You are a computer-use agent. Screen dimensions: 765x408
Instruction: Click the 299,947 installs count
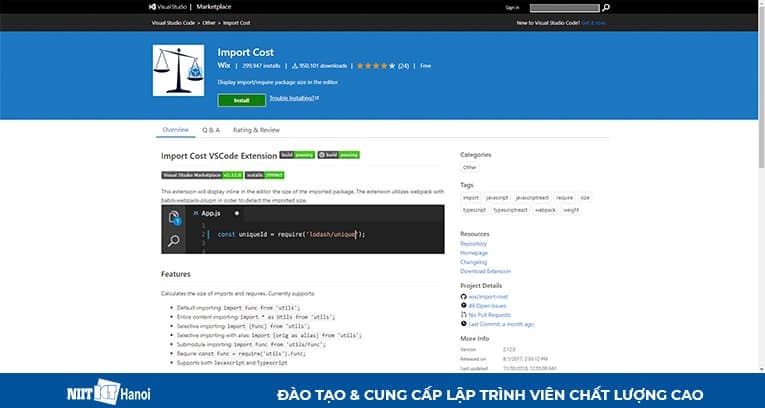pyautogui.click(x=261, y=66)
